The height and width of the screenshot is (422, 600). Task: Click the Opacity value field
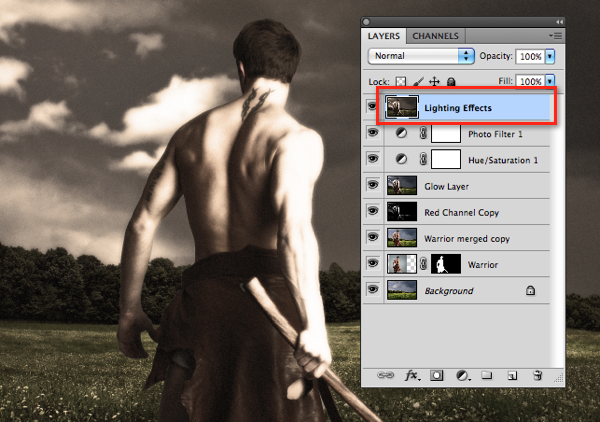pos(530,57)
